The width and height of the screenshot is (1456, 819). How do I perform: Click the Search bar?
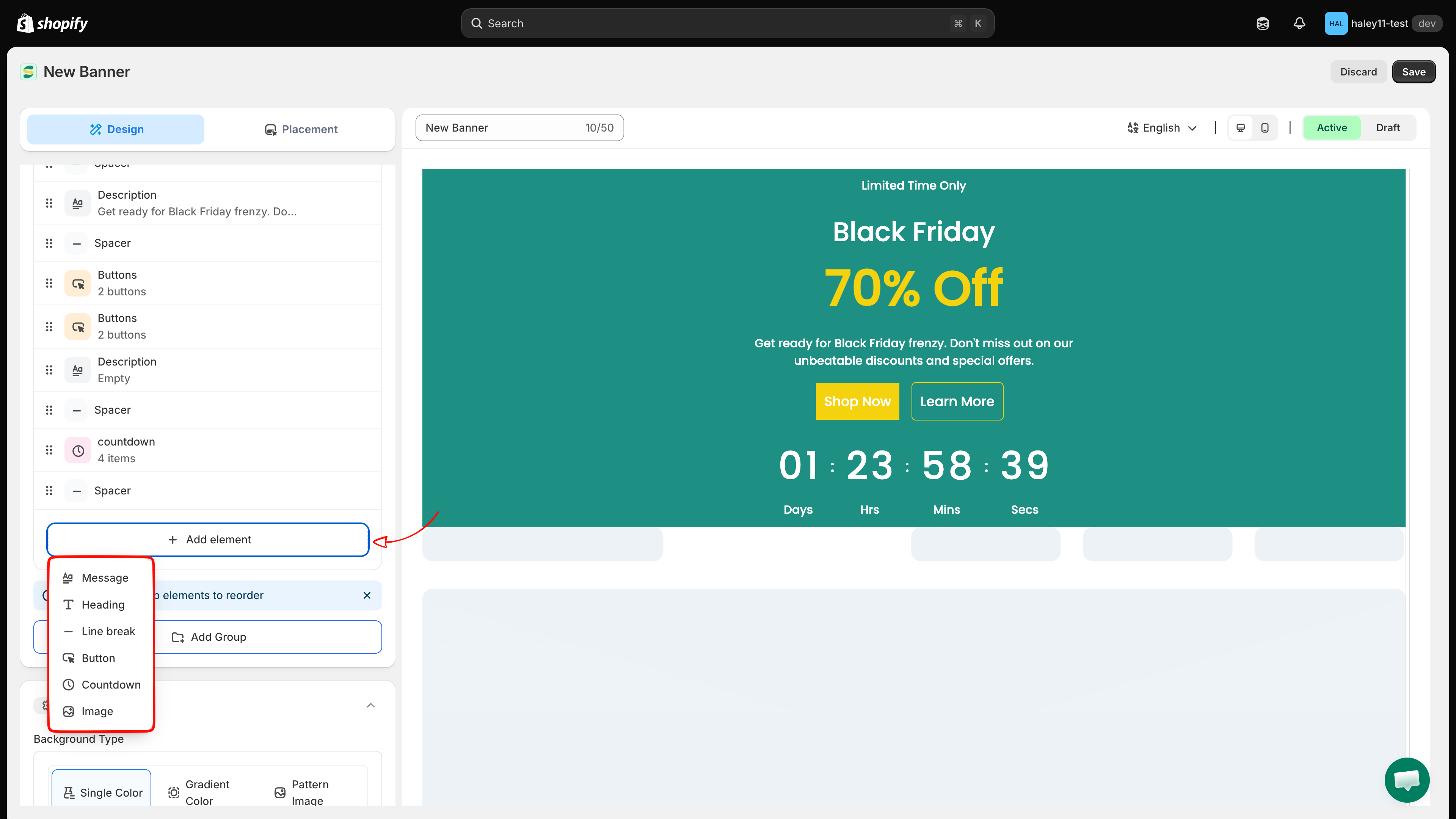pyautogui.click(x=728, y=23)
